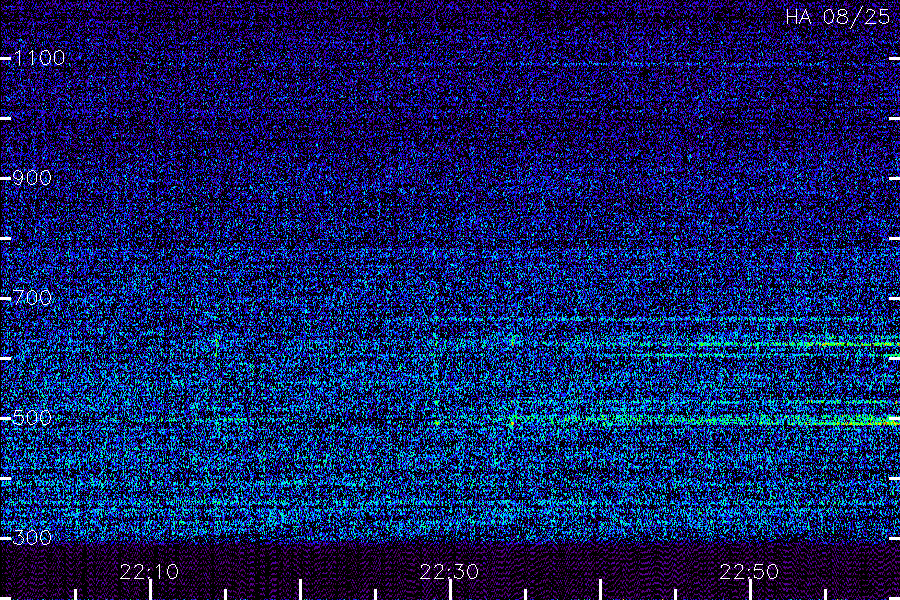This screenshot has width=900, height=600.
Task: Click the tick mark beneath 22:30
Action: tap(451, 590)
